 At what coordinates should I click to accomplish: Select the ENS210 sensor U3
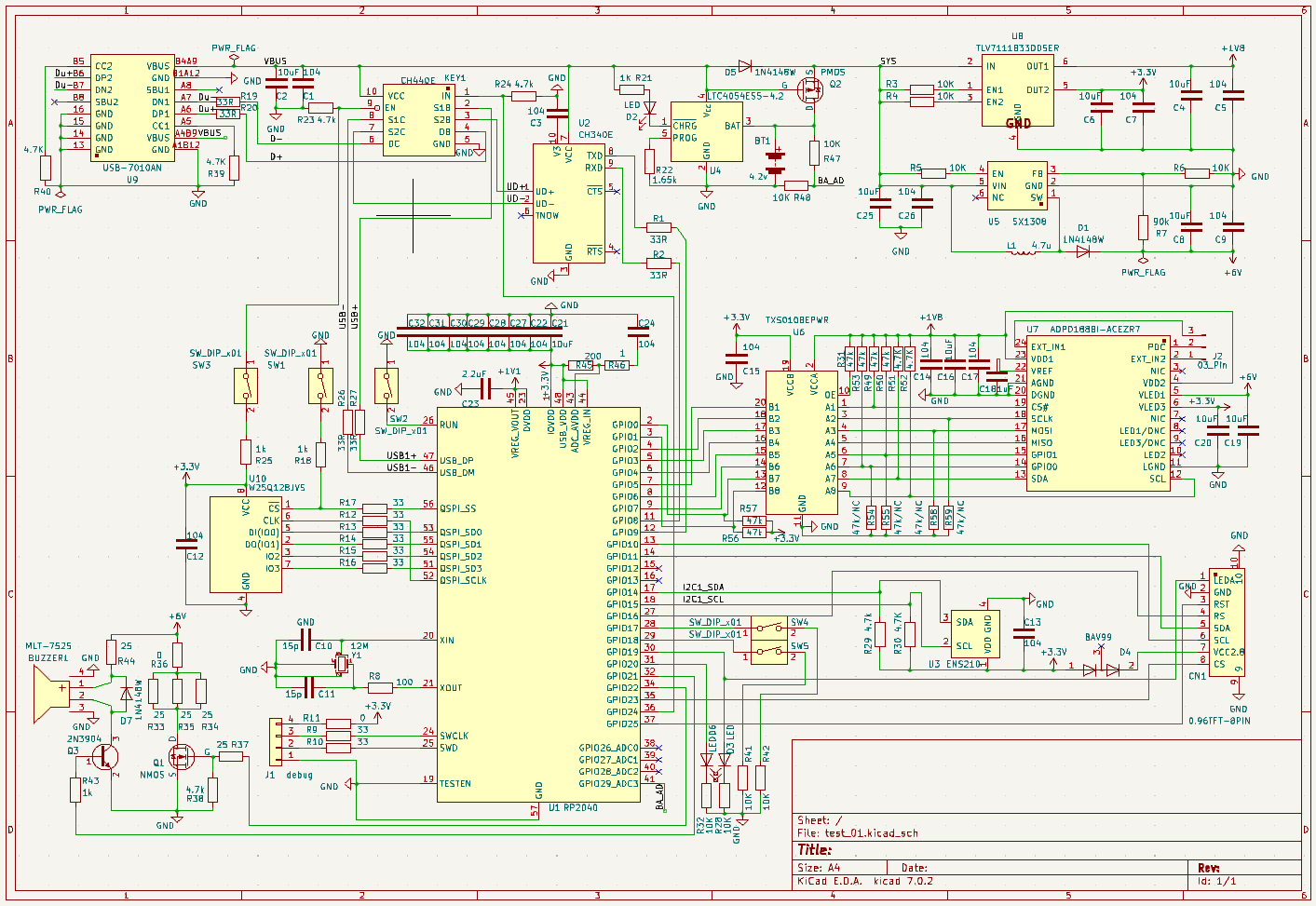(975, 634)
